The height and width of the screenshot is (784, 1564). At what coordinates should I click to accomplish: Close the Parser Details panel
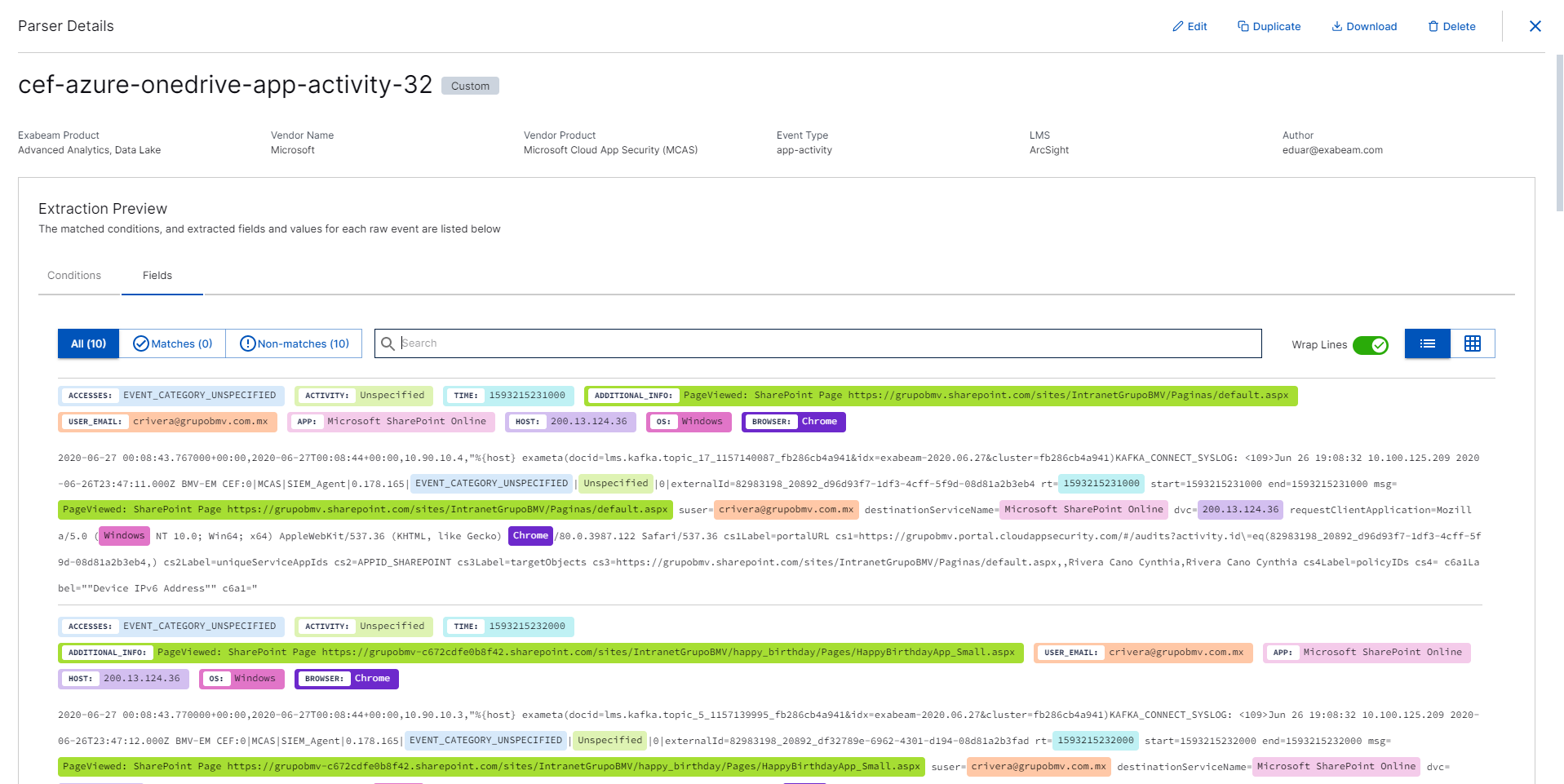[1535, 26]
